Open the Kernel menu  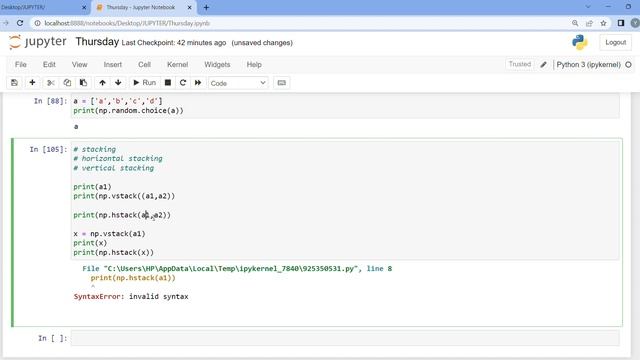(x=178, y=64)
